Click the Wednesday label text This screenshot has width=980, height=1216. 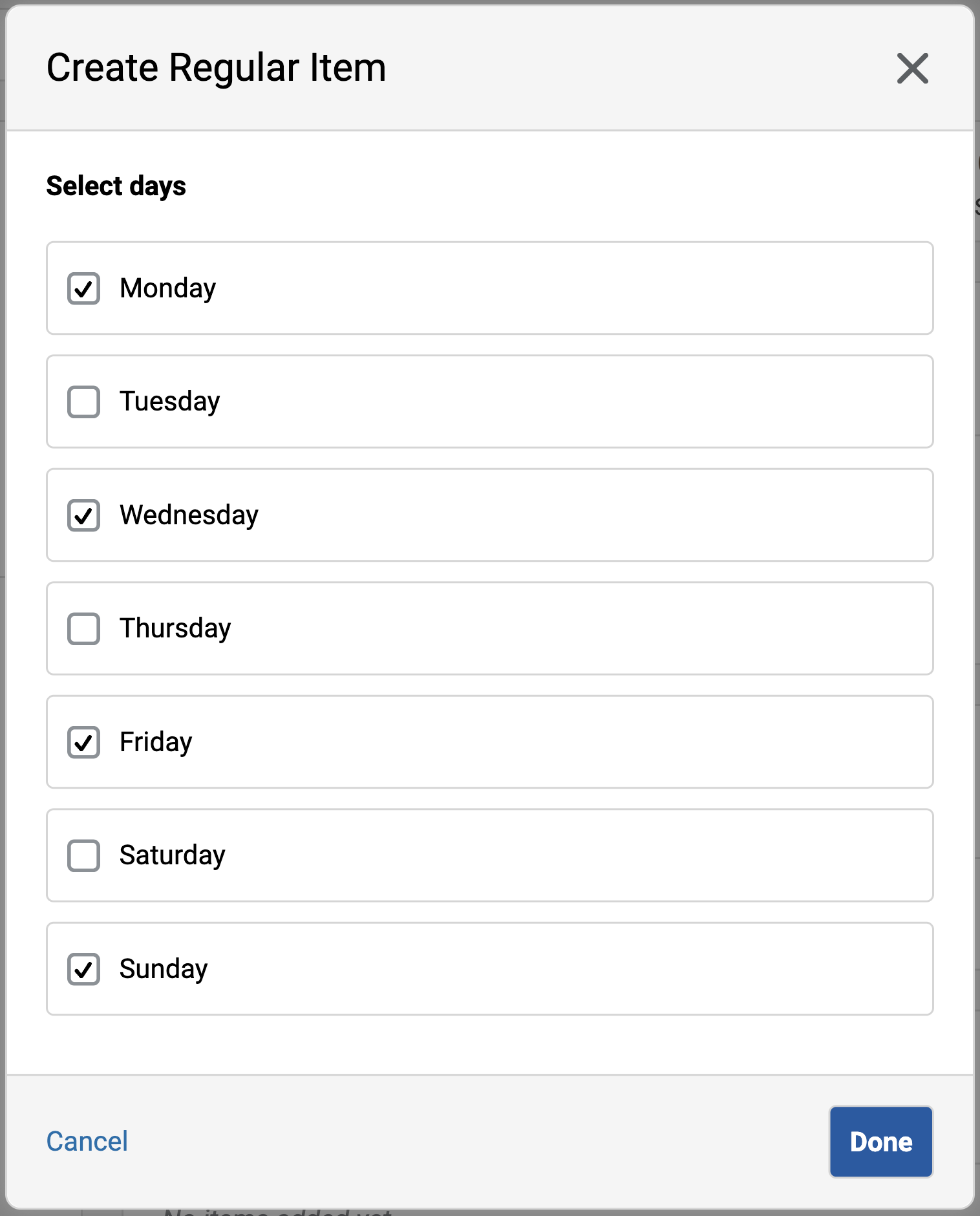coord(189,515)
